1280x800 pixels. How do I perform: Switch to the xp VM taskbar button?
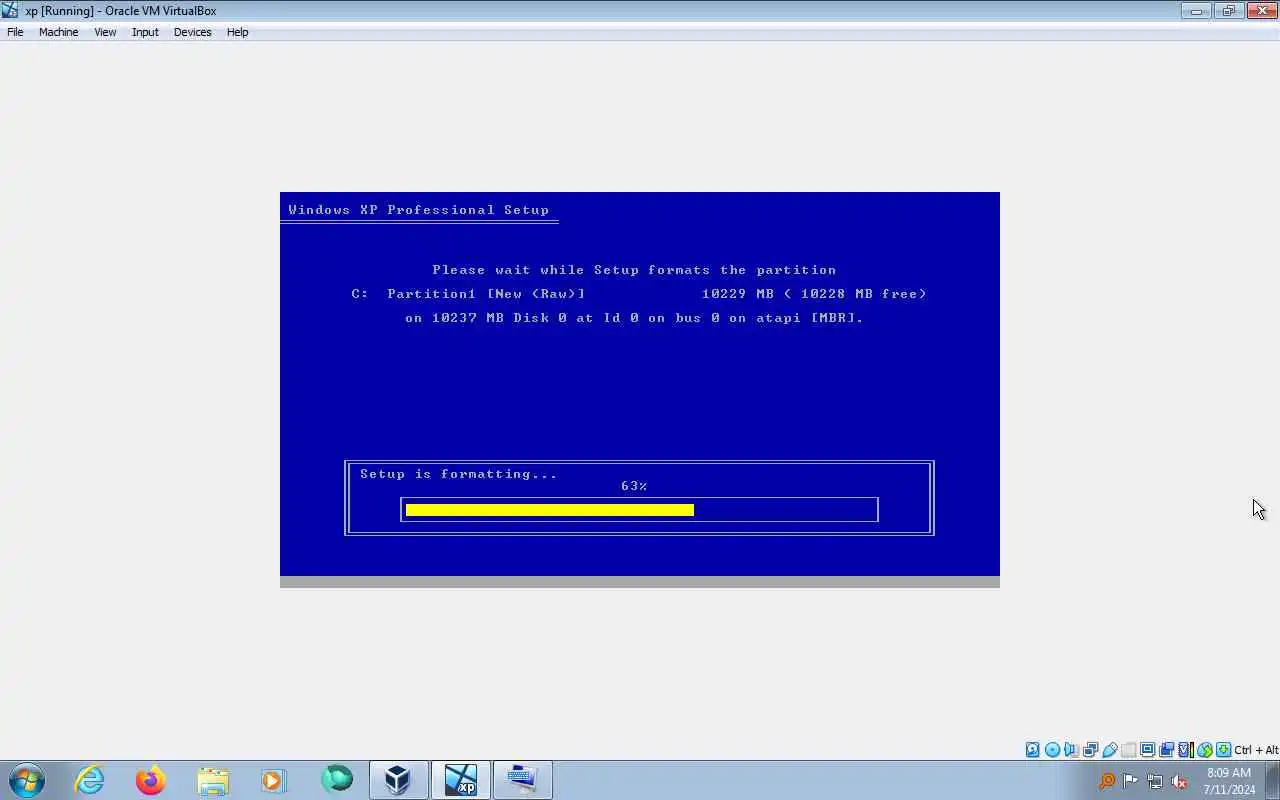(x=461, y=780)
